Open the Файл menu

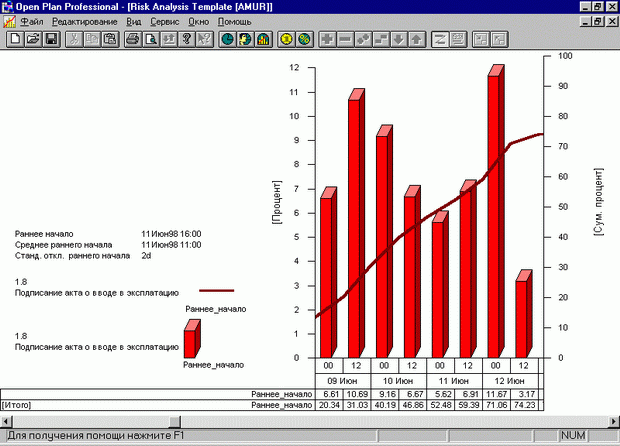(x=30, y=21)
